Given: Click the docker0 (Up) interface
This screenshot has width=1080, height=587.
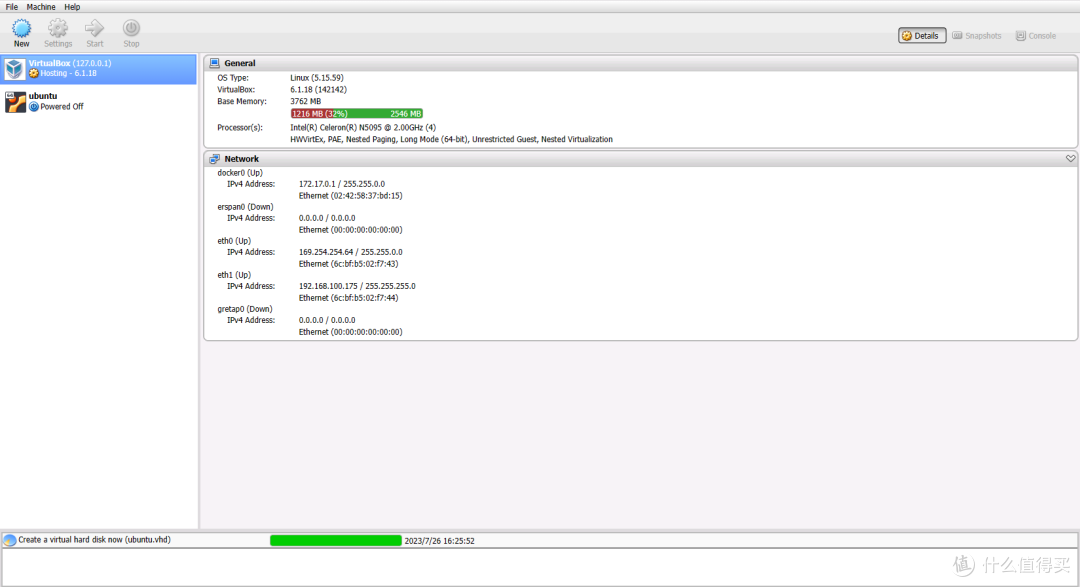Looking at the screenshot, I should tap(240, 173).
